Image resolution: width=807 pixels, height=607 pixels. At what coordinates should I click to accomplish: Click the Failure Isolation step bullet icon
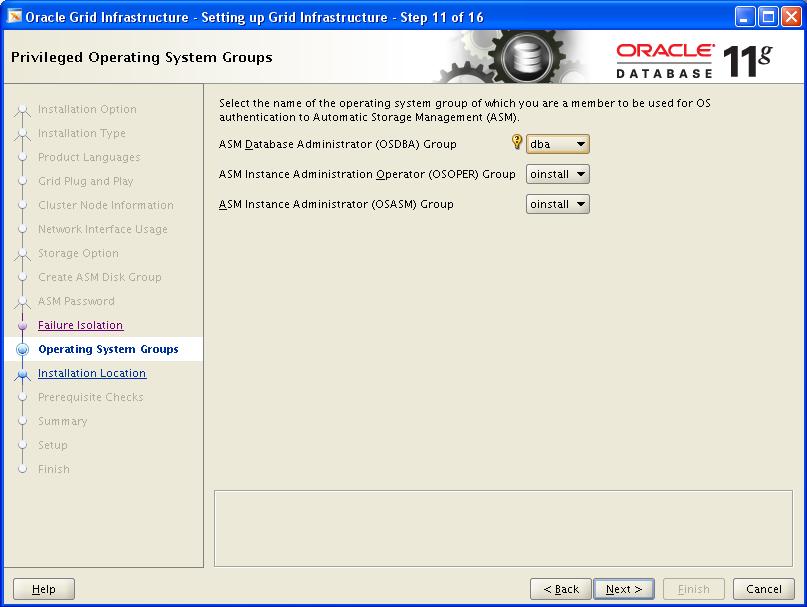(x=22, y=326)
